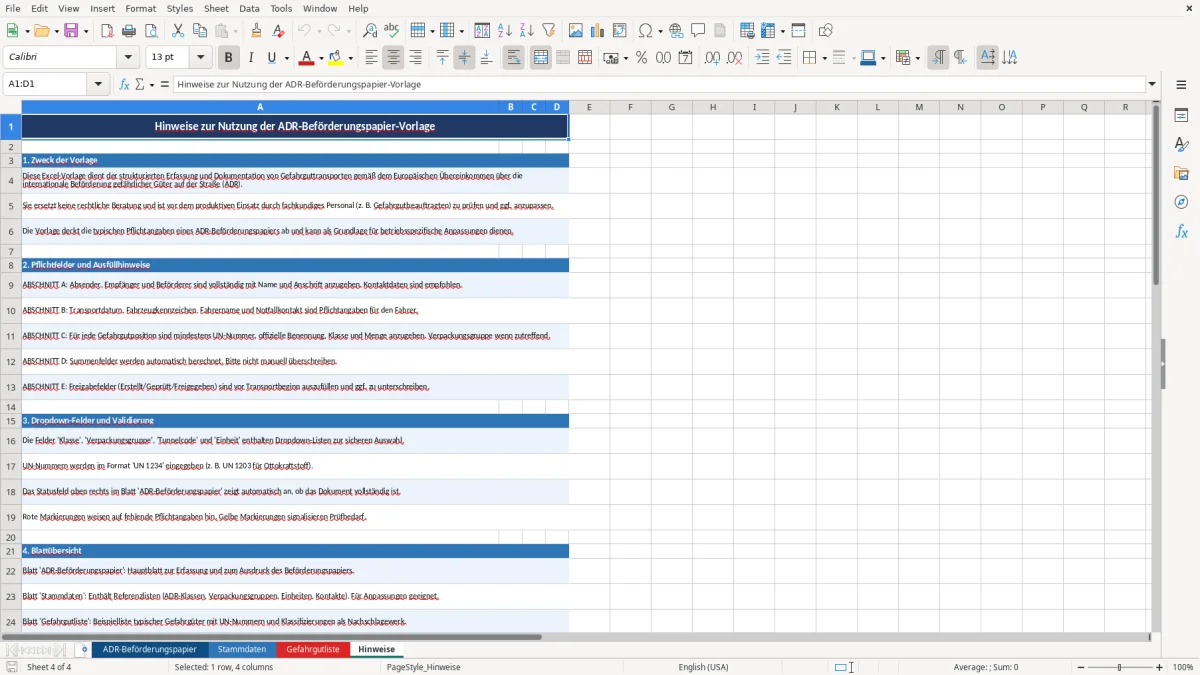Image resolution: width=1200 pixels, height=675 pixels.
Task: Click the Sort dialog icon
Action: click(x=482, y=31)
